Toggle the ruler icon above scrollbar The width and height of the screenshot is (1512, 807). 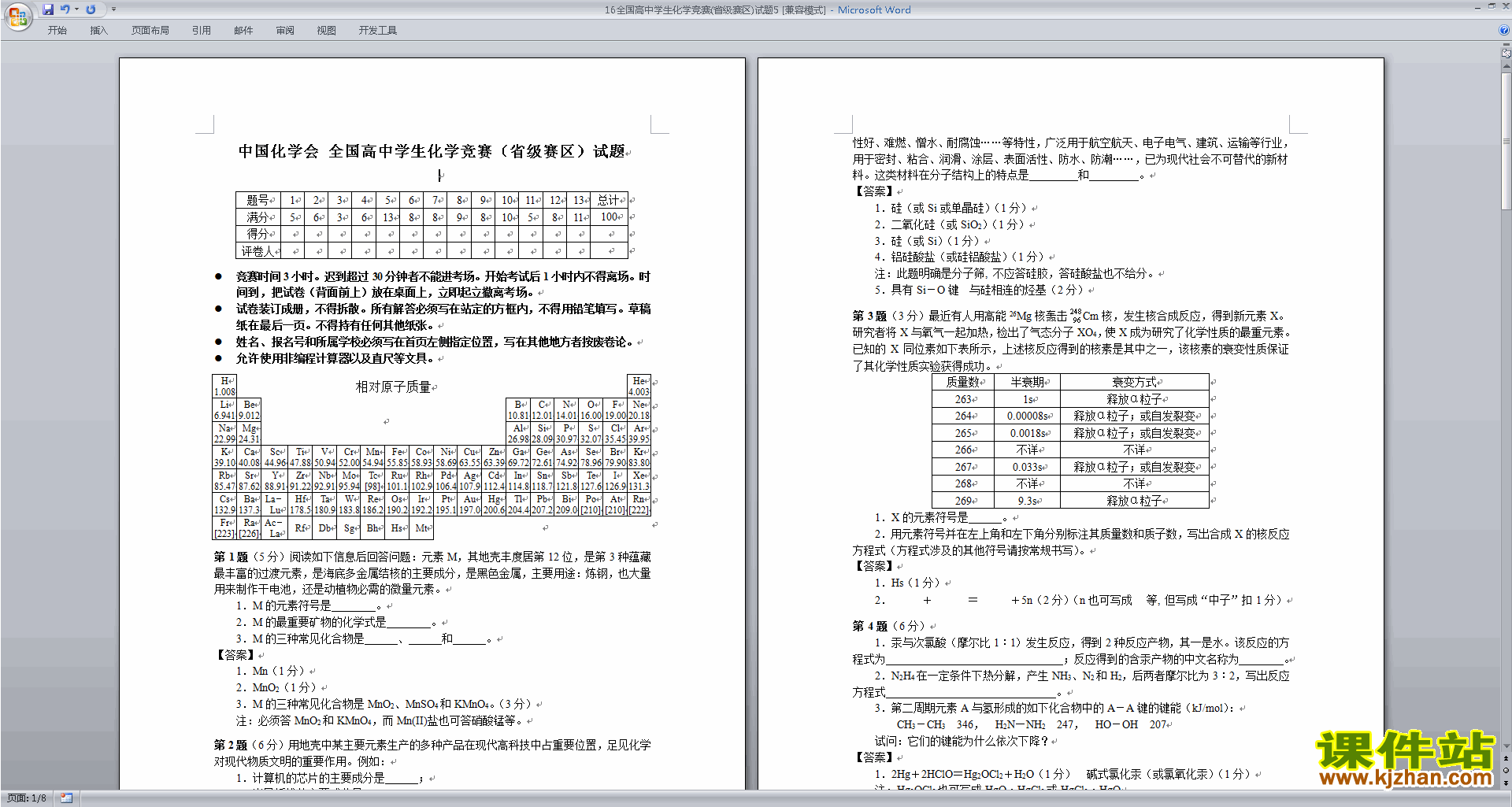coord(1506,54)
